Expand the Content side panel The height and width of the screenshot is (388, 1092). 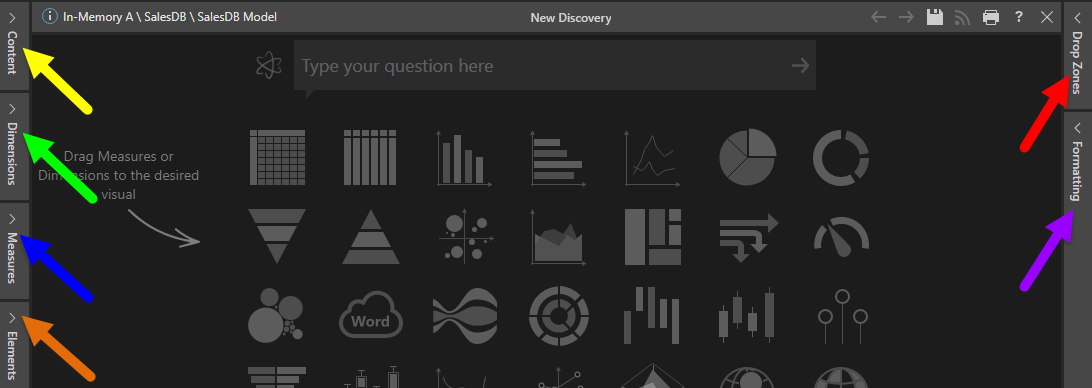tap(14, 45)
